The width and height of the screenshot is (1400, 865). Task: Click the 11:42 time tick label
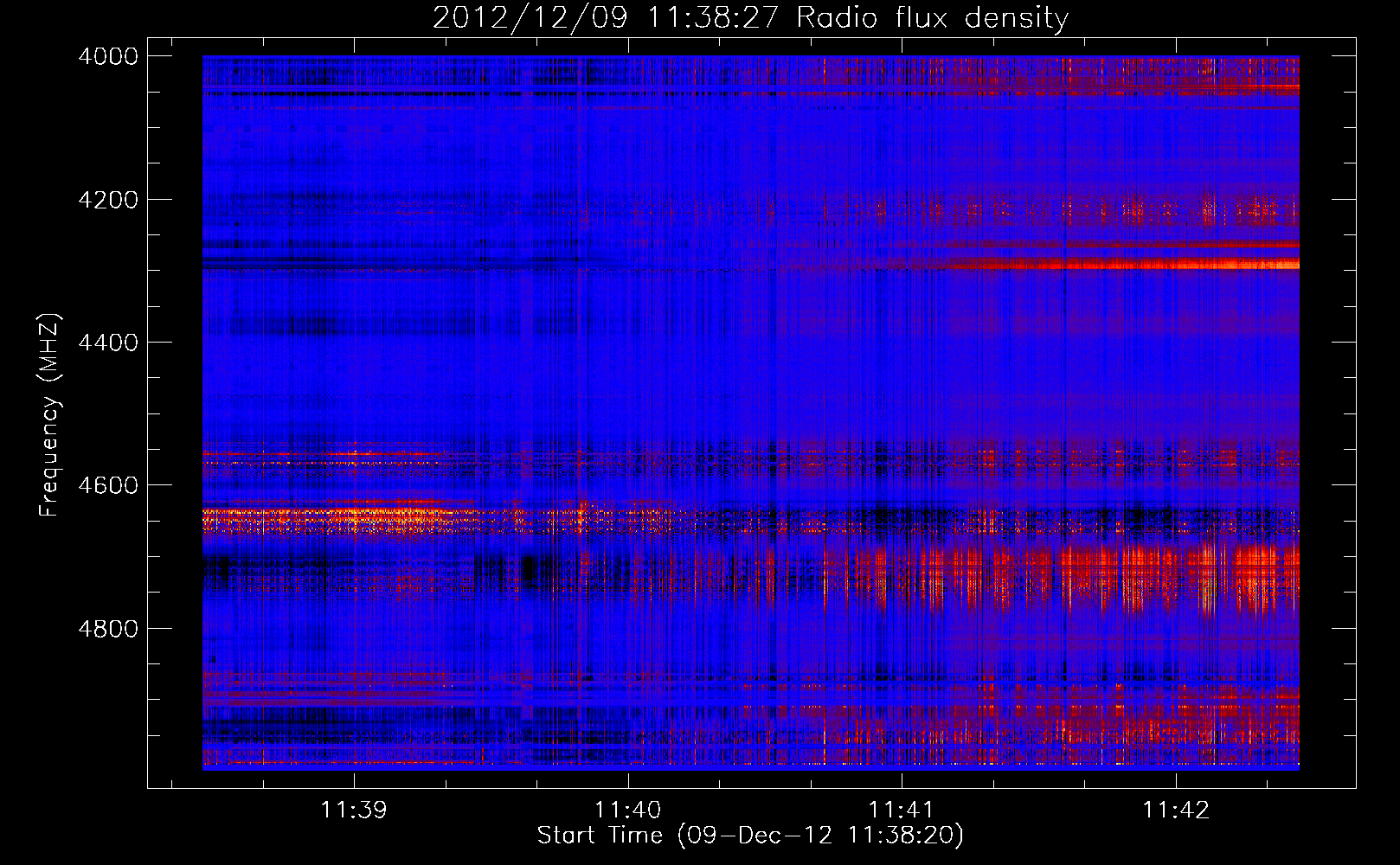click(1176, 810)
